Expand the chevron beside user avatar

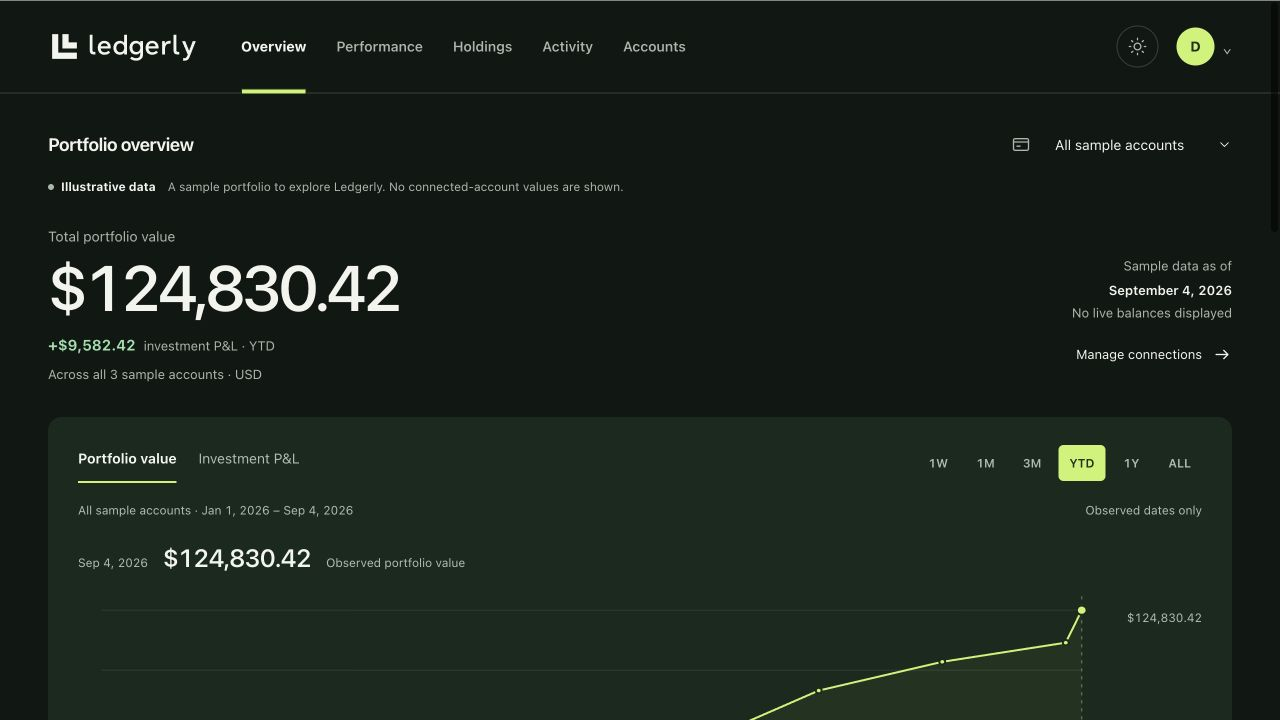[x=1227, y=51]
